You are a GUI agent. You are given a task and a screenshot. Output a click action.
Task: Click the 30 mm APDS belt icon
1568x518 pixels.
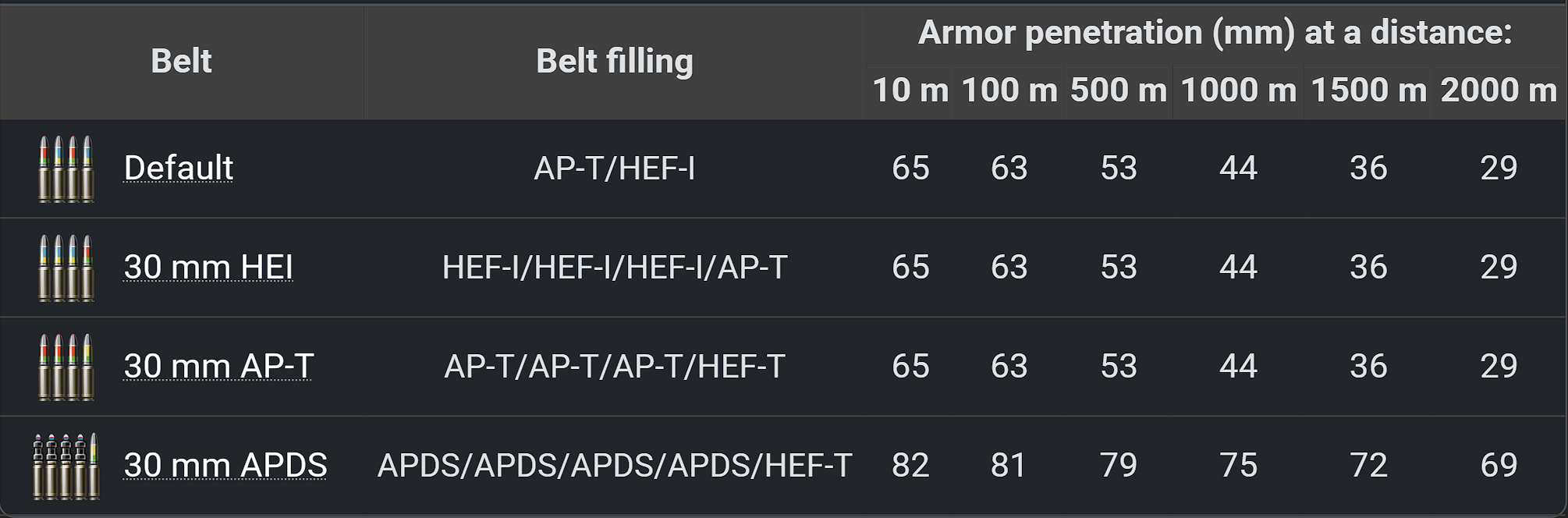[66, 466]
